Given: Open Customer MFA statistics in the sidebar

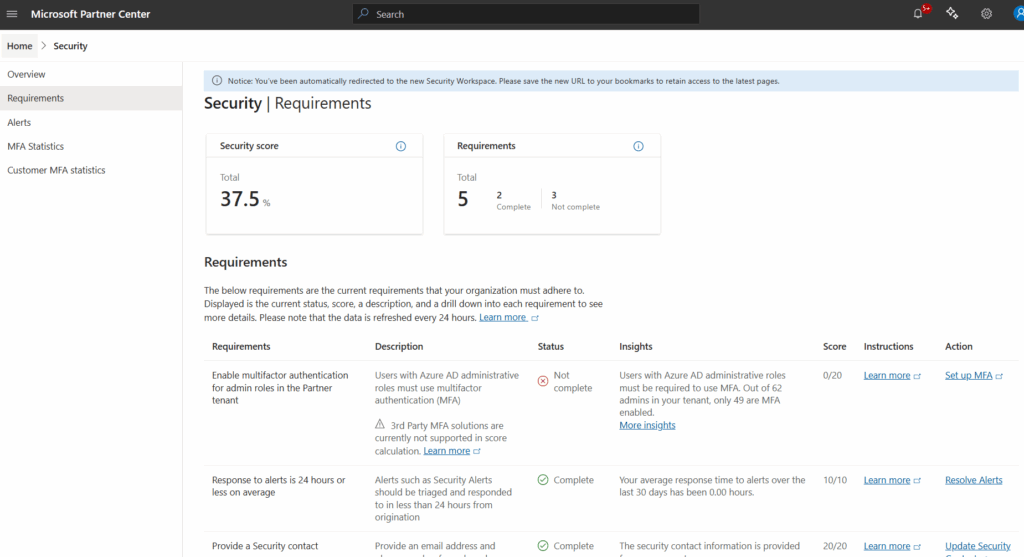Looking at the screenshot, I should coord(91,170).
